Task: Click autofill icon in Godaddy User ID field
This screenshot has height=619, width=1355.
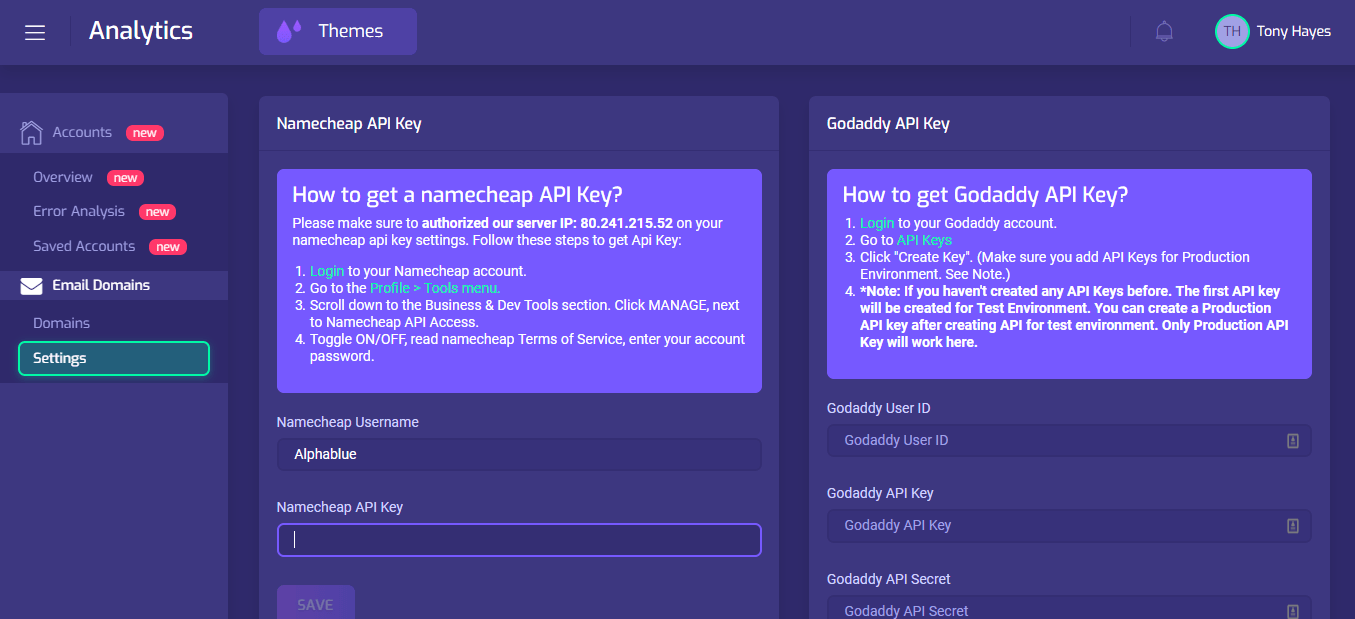Action: tap(1293, 441)
